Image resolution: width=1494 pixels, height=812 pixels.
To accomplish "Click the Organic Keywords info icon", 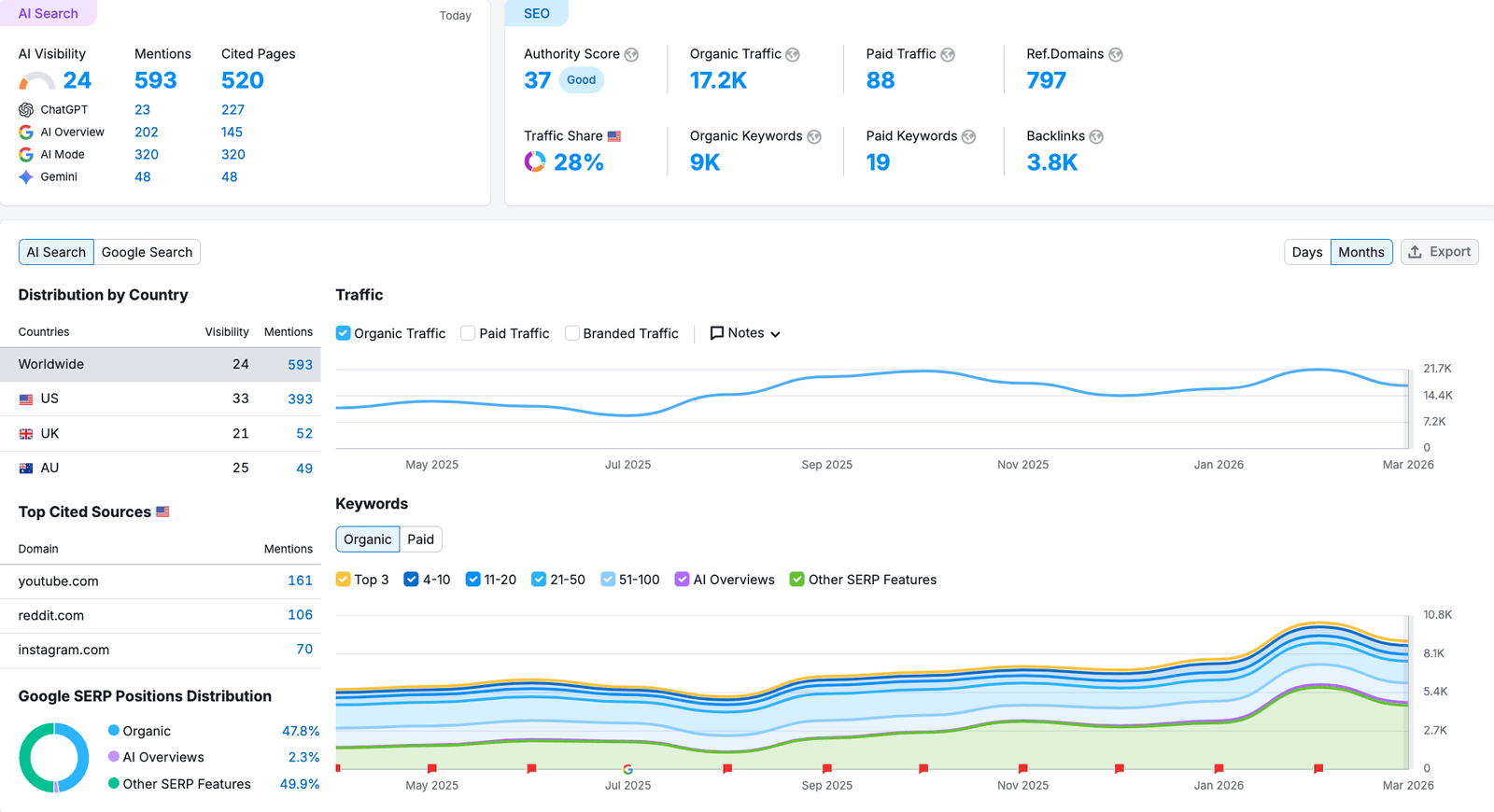I will tap(814, 137).
